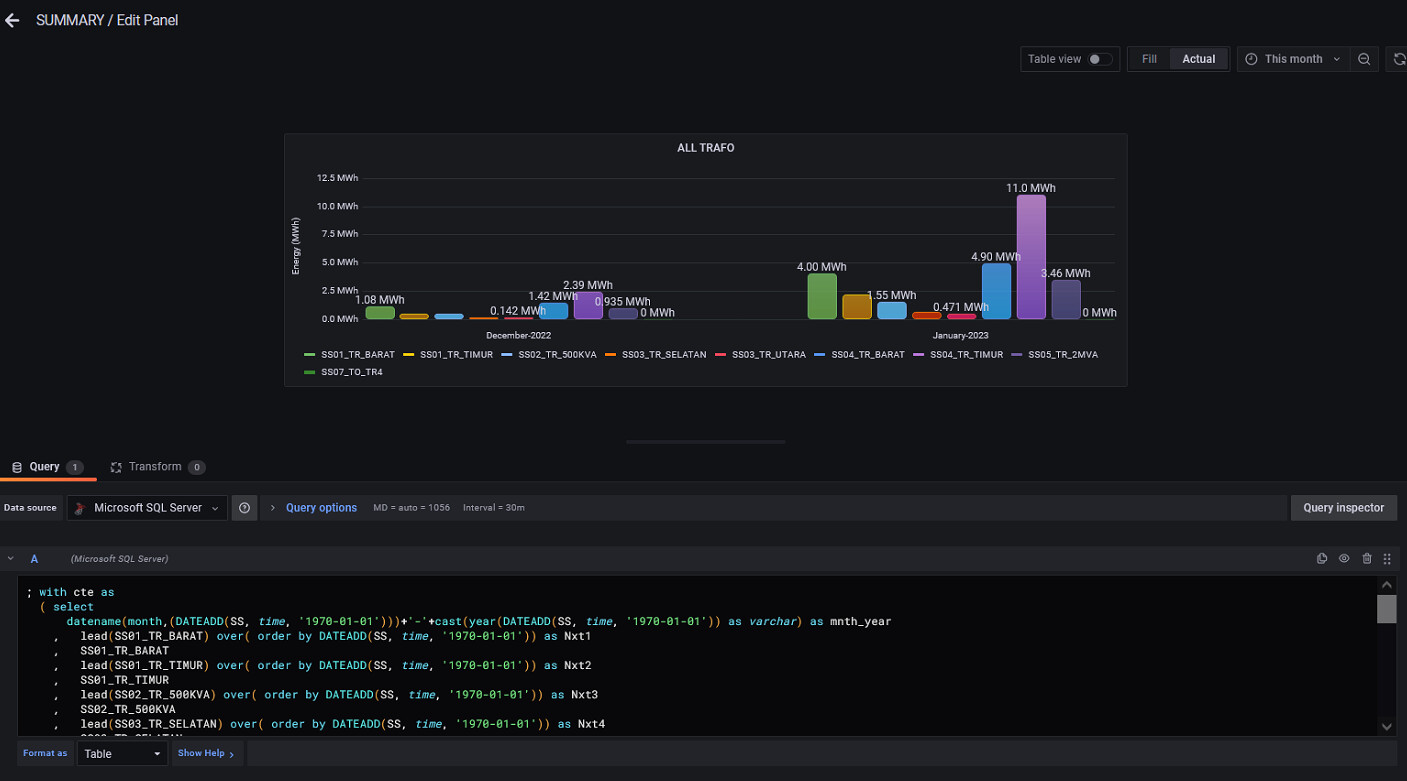This screenshot has width=1407, height=781.
Task: Zoom out the time range with magnifier icon
Action: pyautogui.click(x=1364, y=58)
